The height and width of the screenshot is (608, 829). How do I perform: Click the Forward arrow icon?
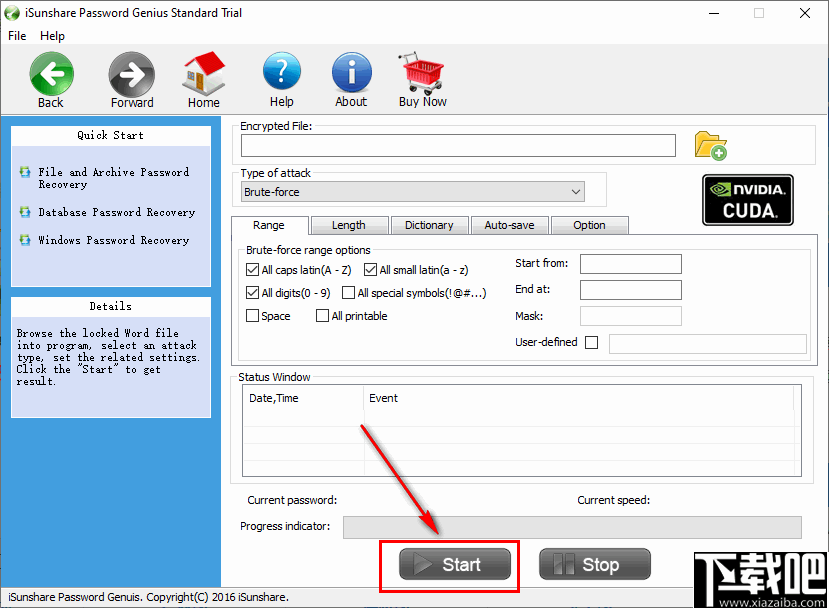tap(132, 74)
